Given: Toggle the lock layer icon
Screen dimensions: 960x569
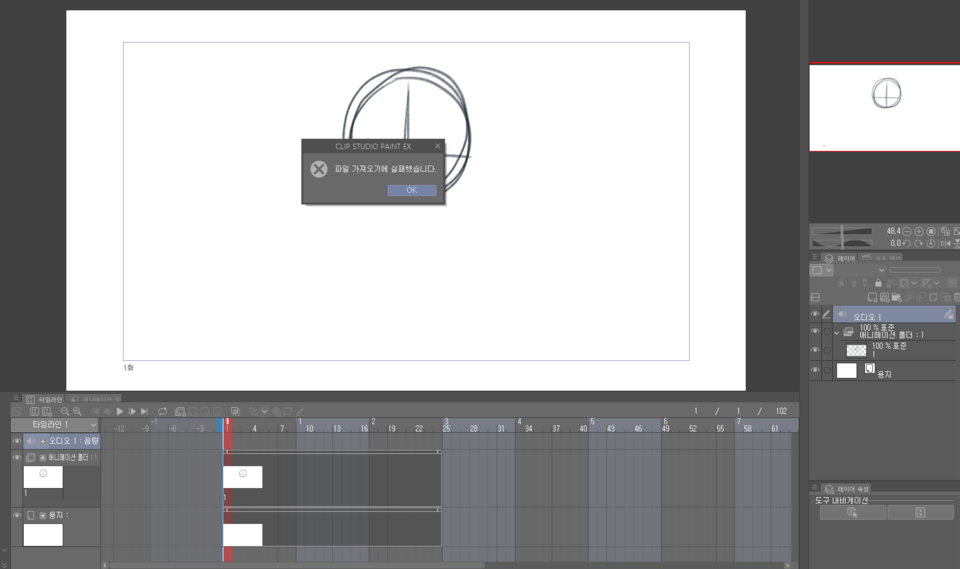Looking at the screenshot, I should (x=879, y=283).
